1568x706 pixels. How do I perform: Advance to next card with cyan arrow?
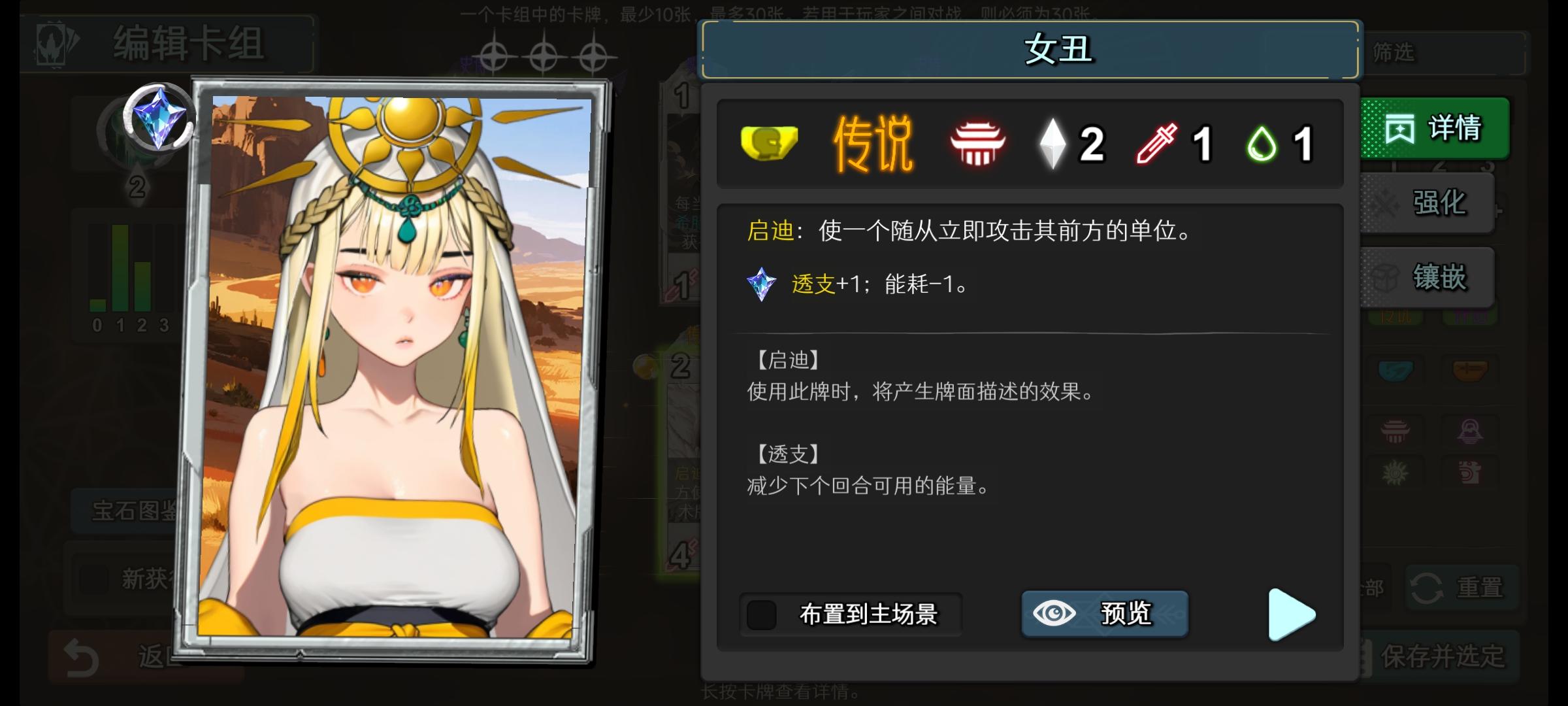point(1291,614)
